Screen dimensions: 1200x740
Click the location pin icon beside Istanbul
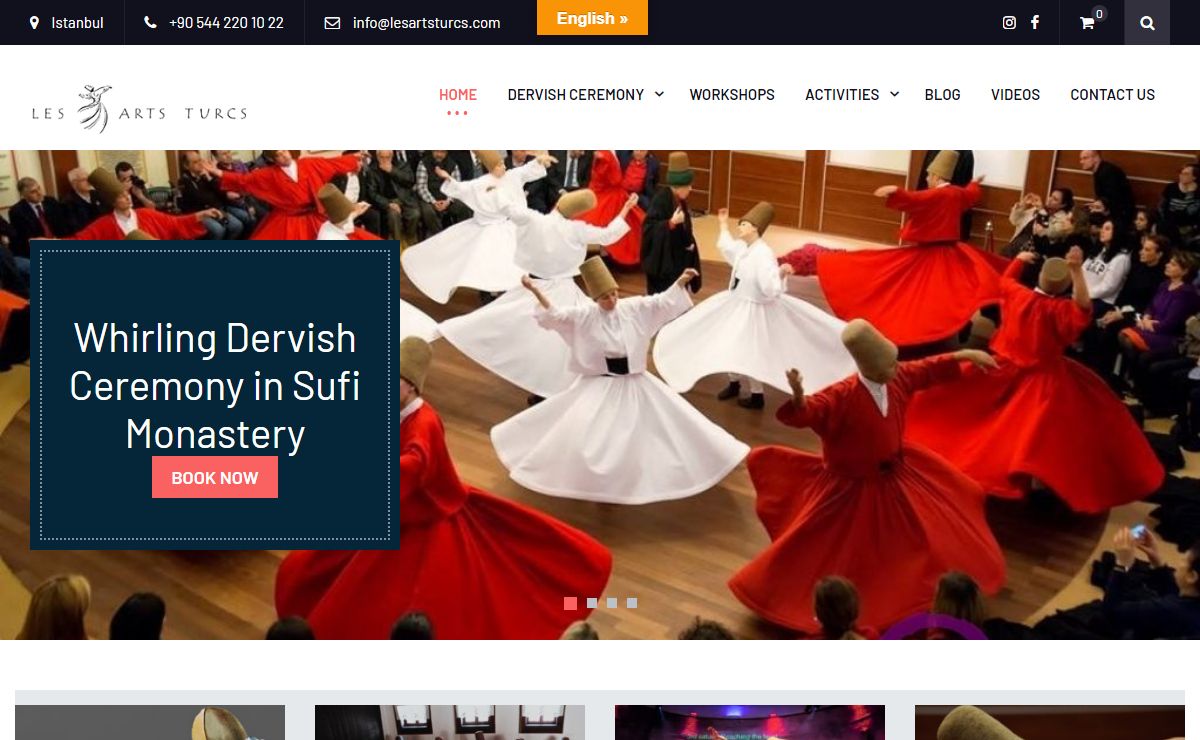[x=35, y=22]
